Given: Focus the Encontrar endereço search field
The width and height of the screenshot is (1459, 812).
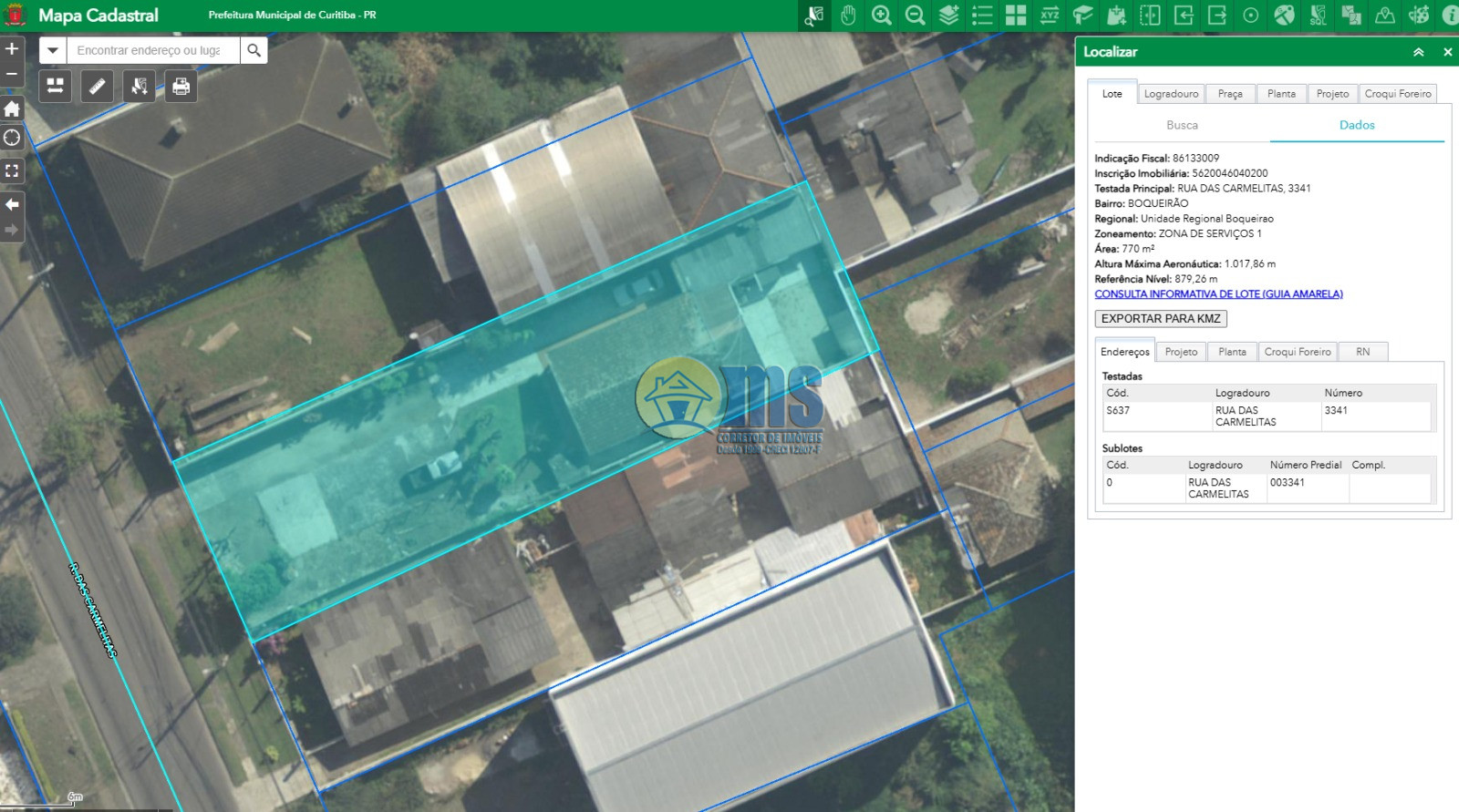Looking at the screenshot, I should 153,50.
